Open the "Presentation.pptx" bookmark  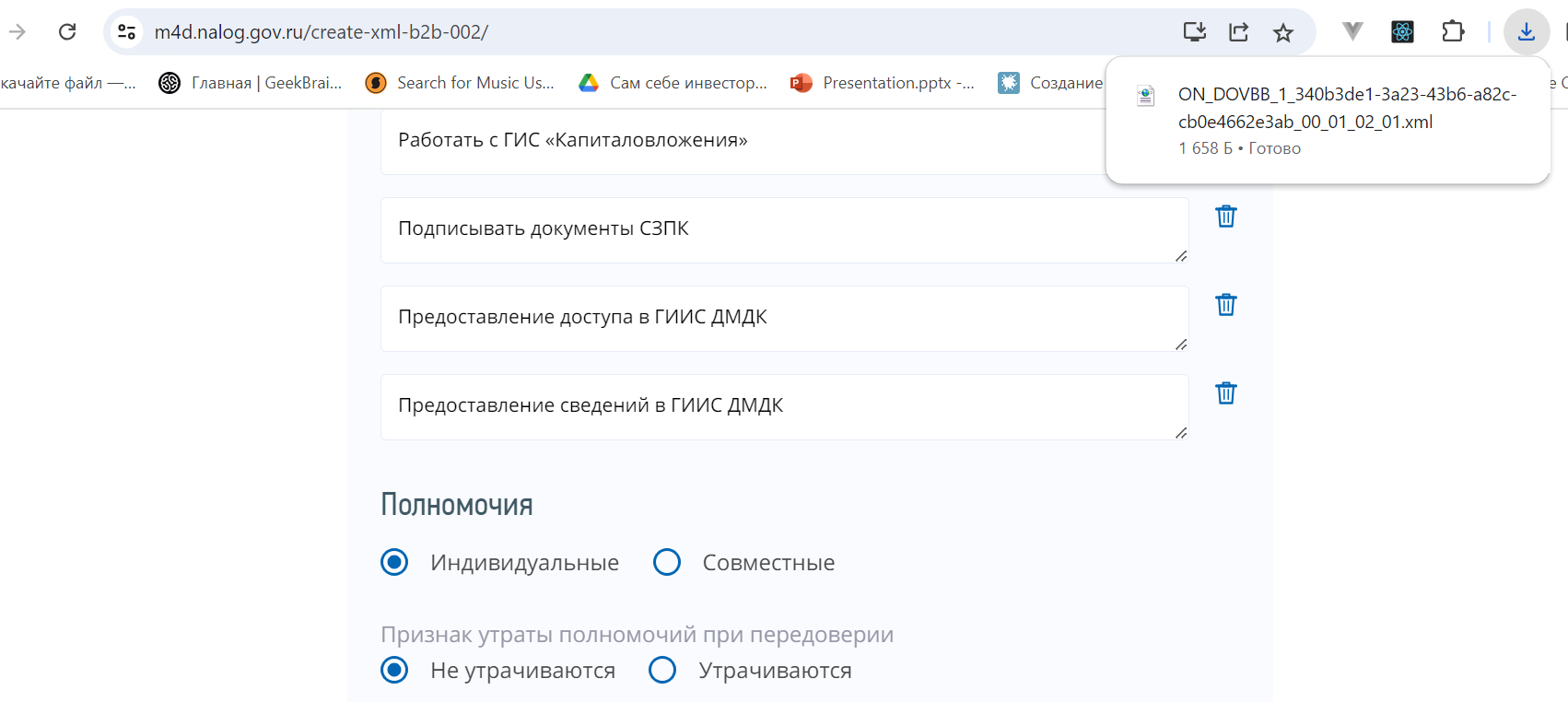(883, 83)
